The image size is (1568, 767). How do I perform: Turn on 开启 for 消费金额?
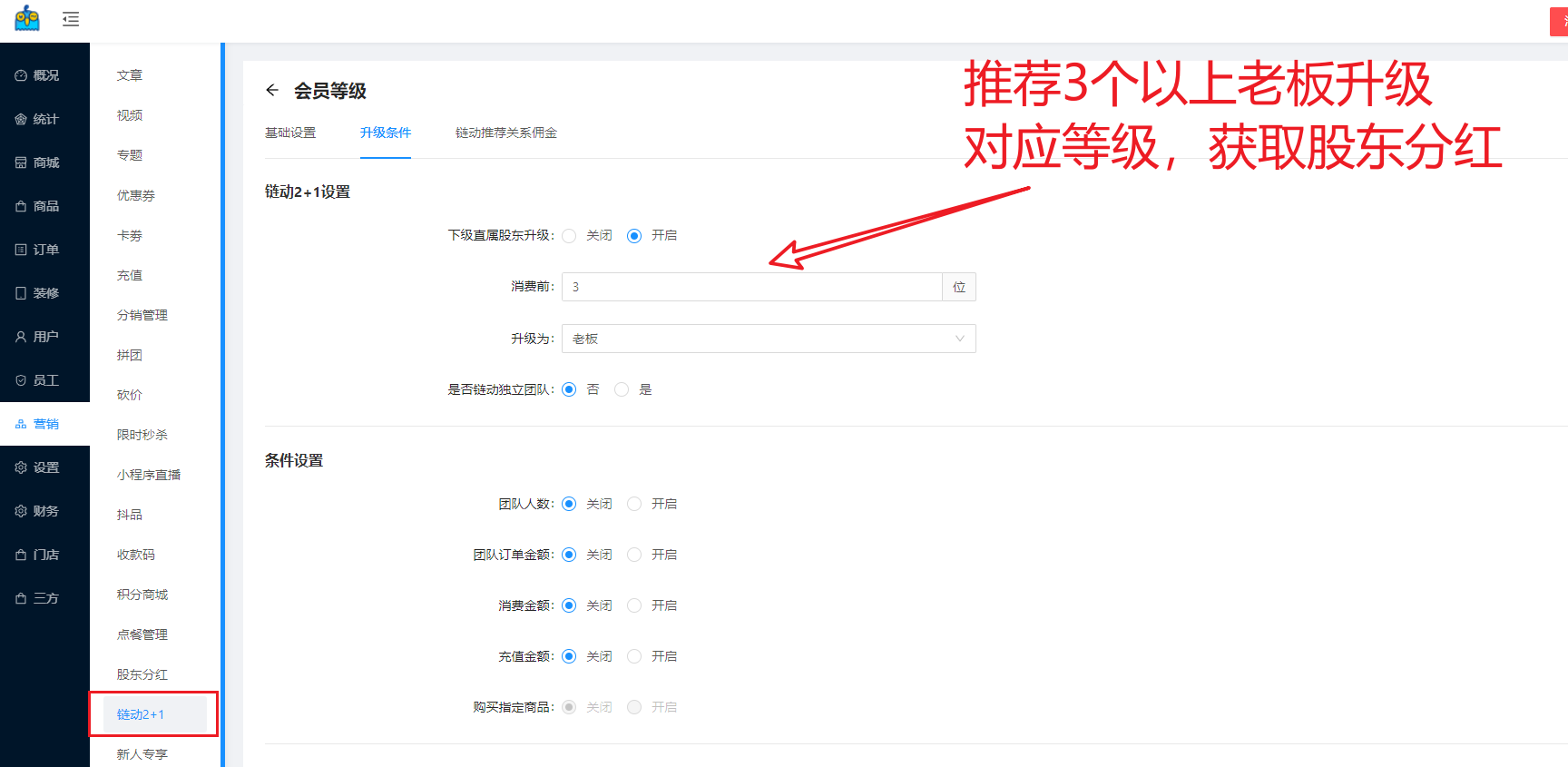coord(634,605)
